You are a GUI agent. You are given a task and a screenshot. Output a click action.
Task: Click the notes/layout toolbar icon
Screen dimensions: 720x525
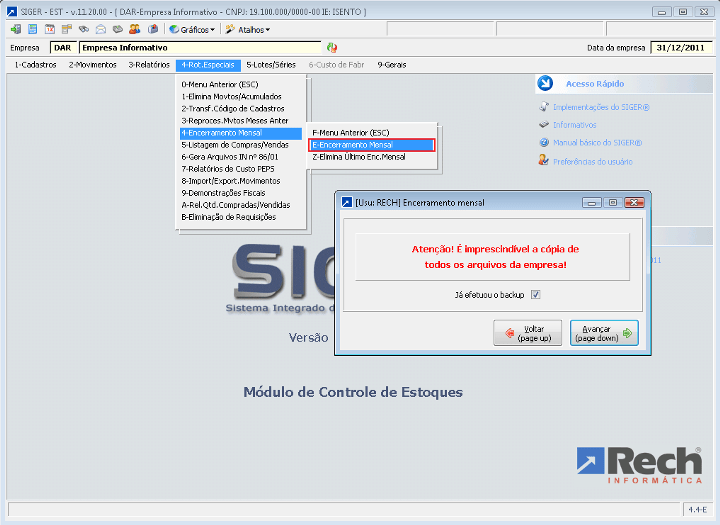tap(67, 29)
